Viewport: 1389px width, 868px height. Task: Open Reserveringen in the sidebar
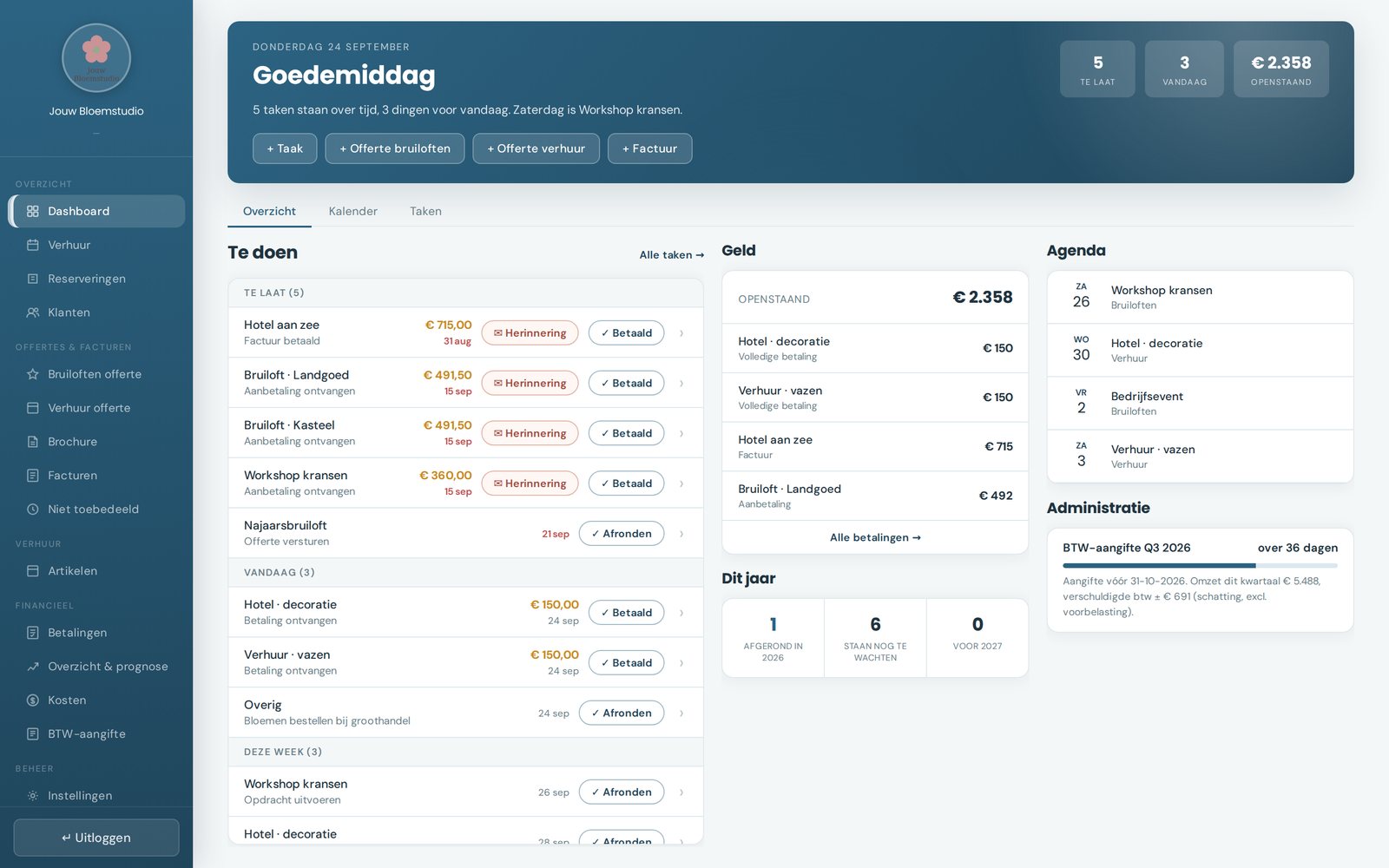pos(96,279)
